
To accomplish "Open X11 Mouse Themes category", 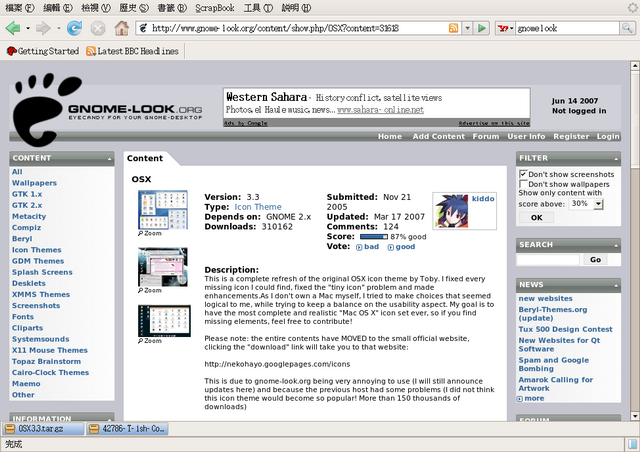I will [x=50, y=350].
